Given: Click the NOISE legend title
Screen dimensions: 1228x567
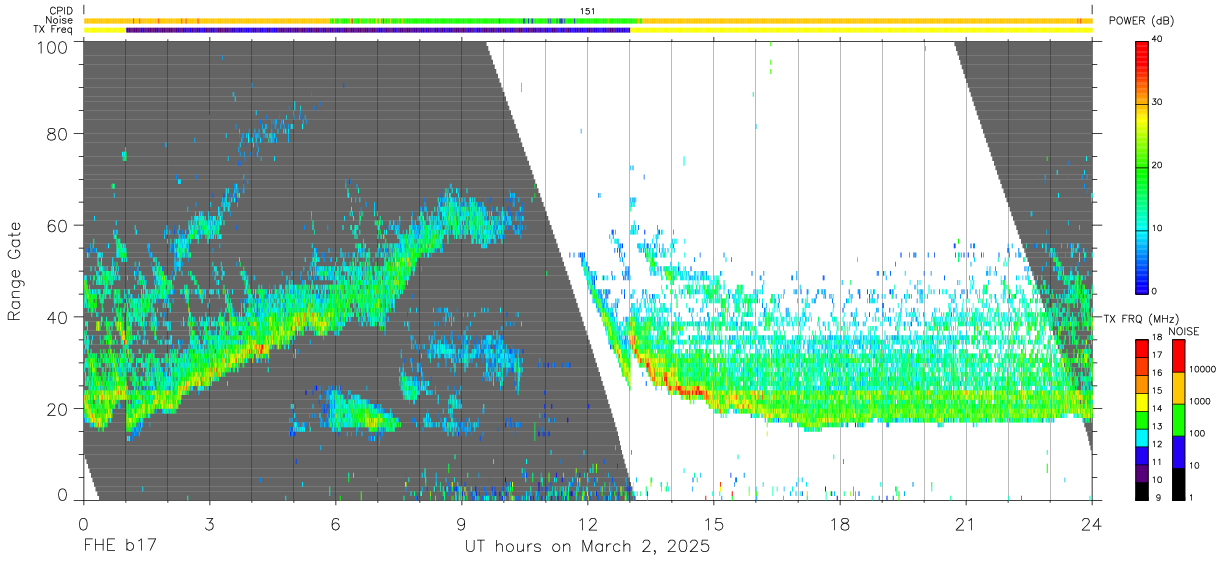Looking at the screenshot, I should 1183,331.
